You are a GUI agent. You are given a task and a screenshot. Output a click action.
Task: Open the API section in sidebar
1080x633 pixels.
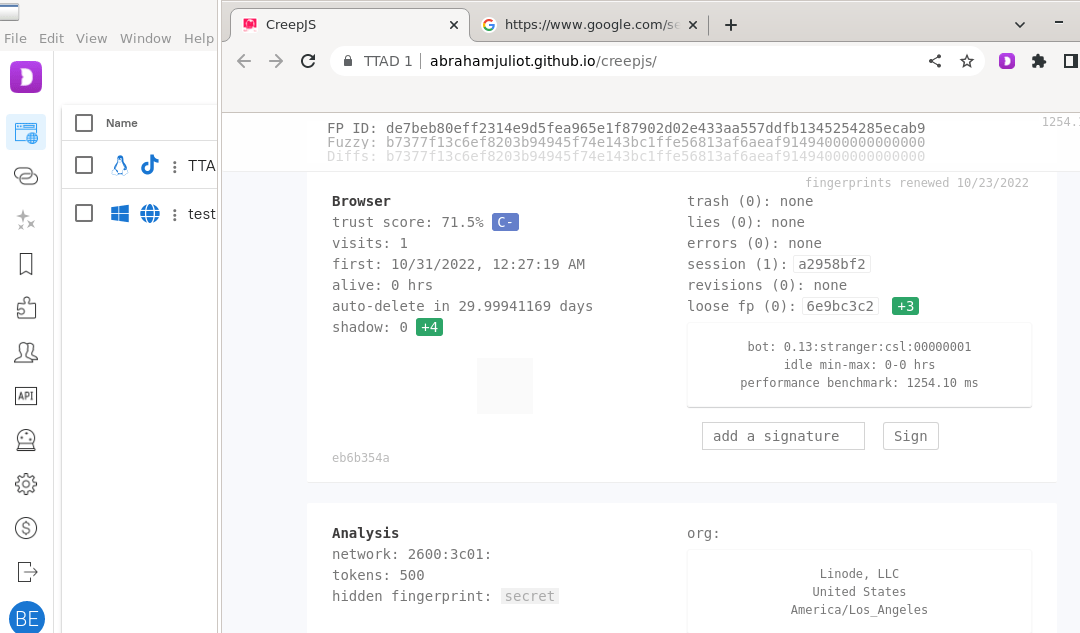[26, 396]
